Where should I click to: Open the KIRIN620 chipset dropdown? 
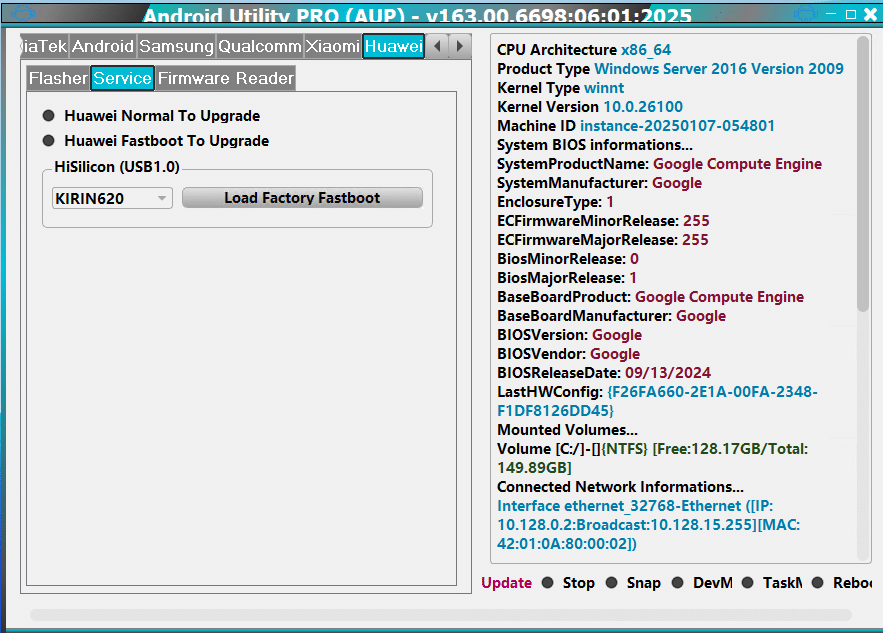click(x=112, y=198)
